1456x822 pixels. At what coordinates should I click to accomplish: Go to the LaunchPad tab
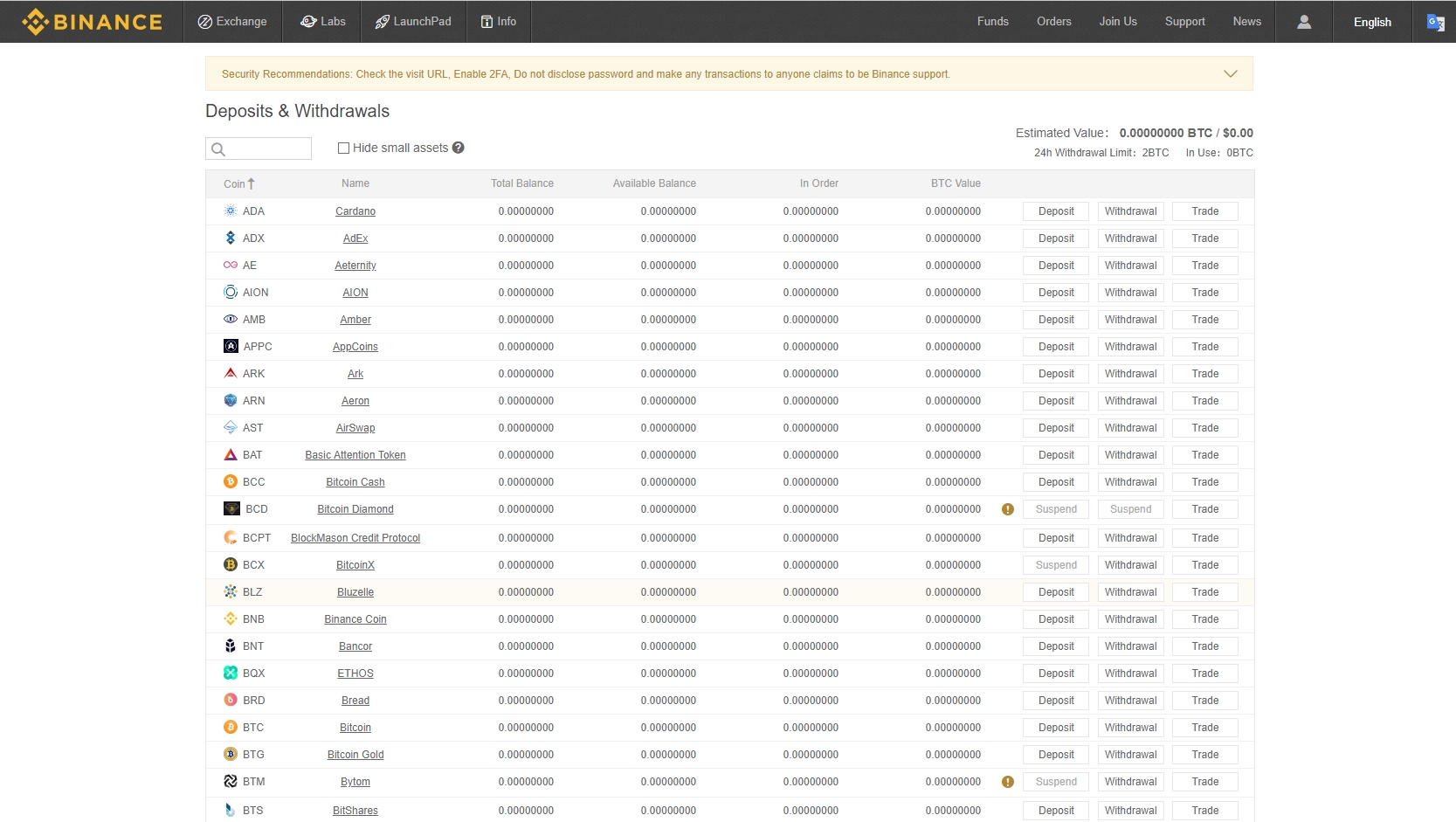[x=413, y=22]
